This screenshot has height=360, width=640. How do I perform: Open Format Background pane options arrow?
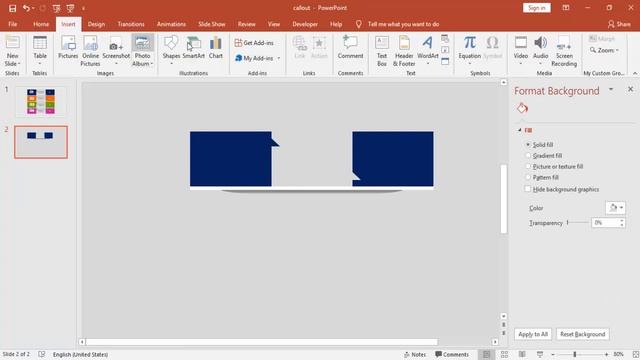[x=611, y=89]
